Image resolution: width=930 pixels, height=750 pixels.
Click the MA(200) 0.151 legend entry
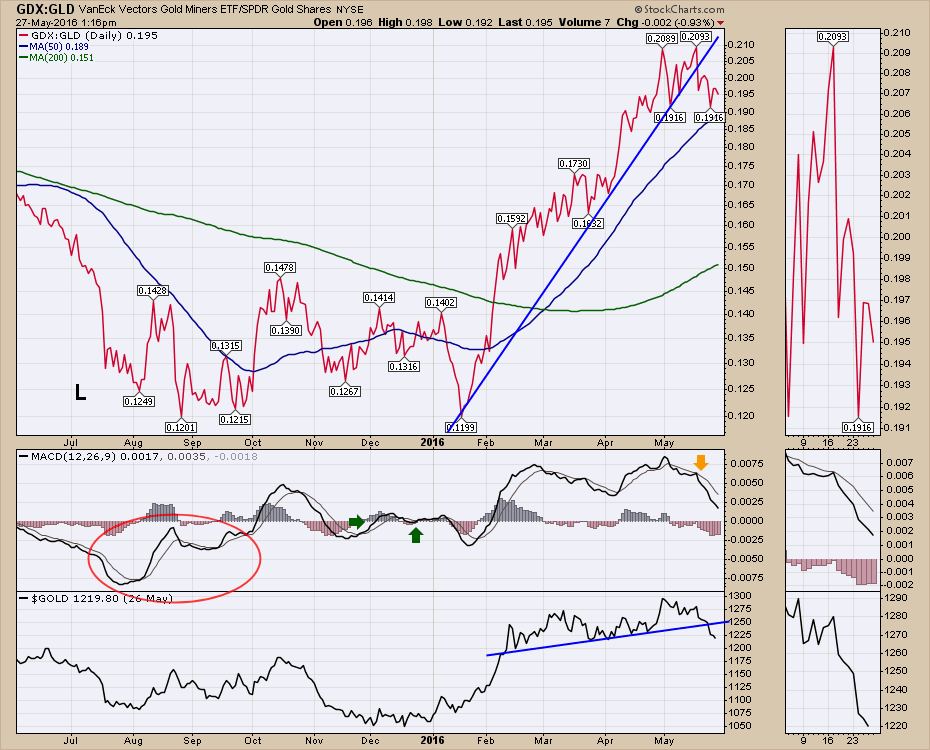pyautogui.click(x=56, y=58)
